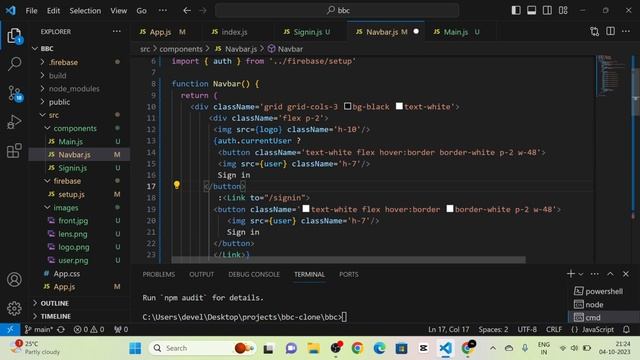Open changes icon in editor toolbar
Viewport: 640px width, 360px height.
594,31
